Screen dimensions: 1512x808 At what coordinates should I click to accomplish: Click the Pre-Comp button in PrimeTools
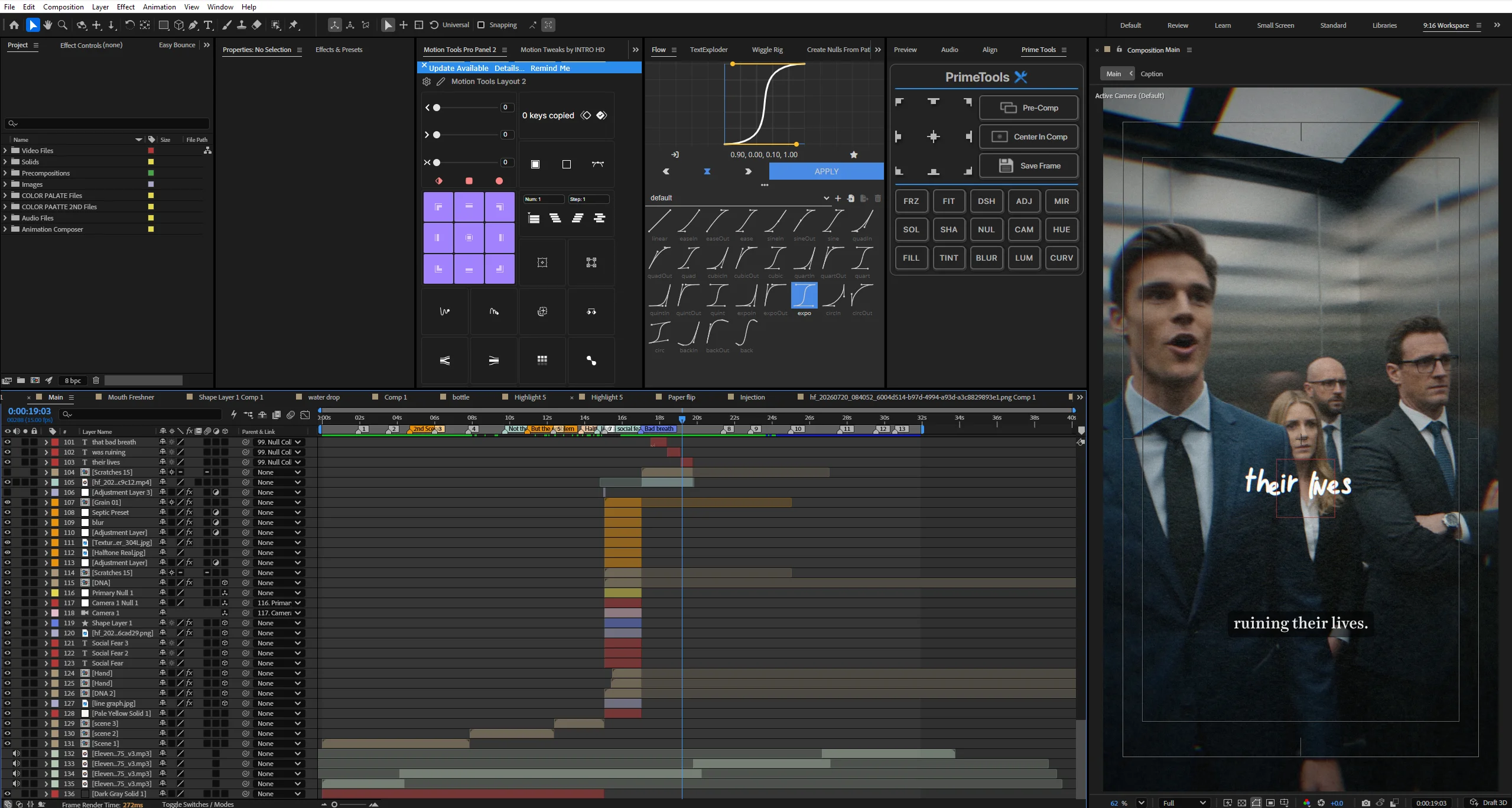(x=1029, y=108)
